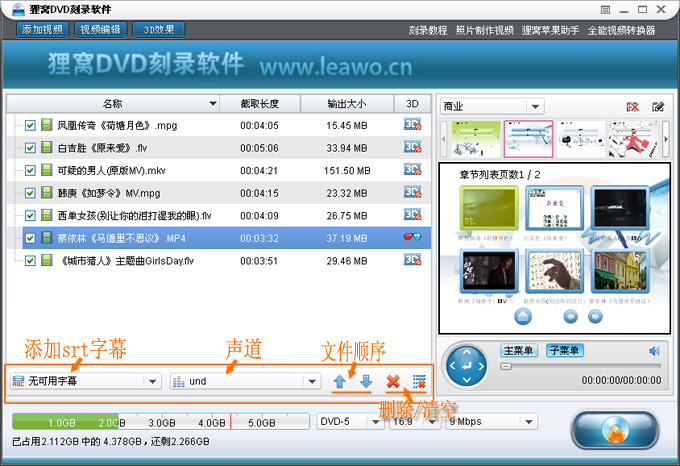680x466 pixels.
Task: Uncheck 西单女孩(别让你的泪打湿我的眼).flv checkbox
Action: point(30,215)
